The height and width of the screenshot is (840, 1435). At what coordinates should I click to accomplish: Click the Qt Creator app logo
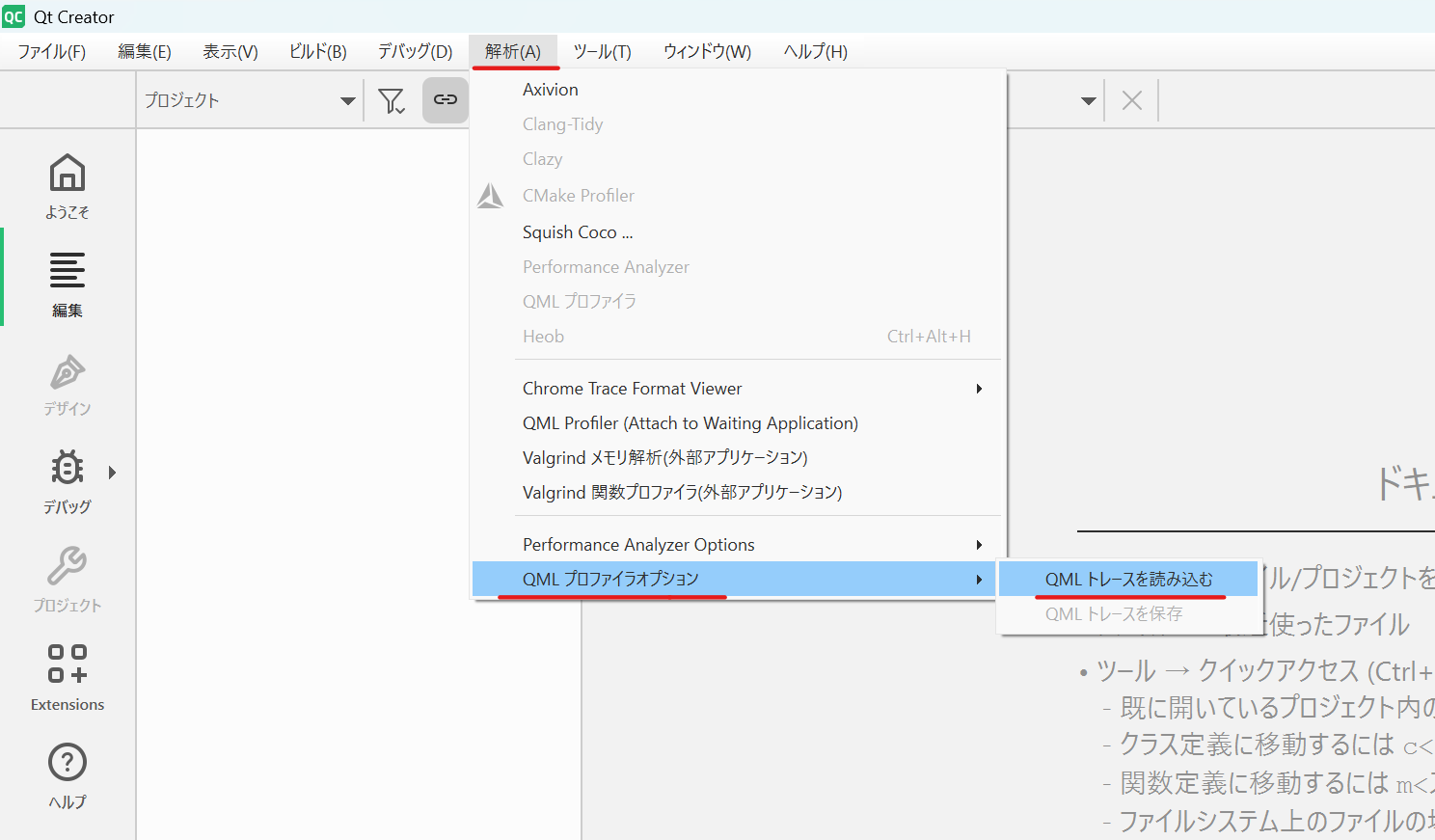[x=14, y=16]
